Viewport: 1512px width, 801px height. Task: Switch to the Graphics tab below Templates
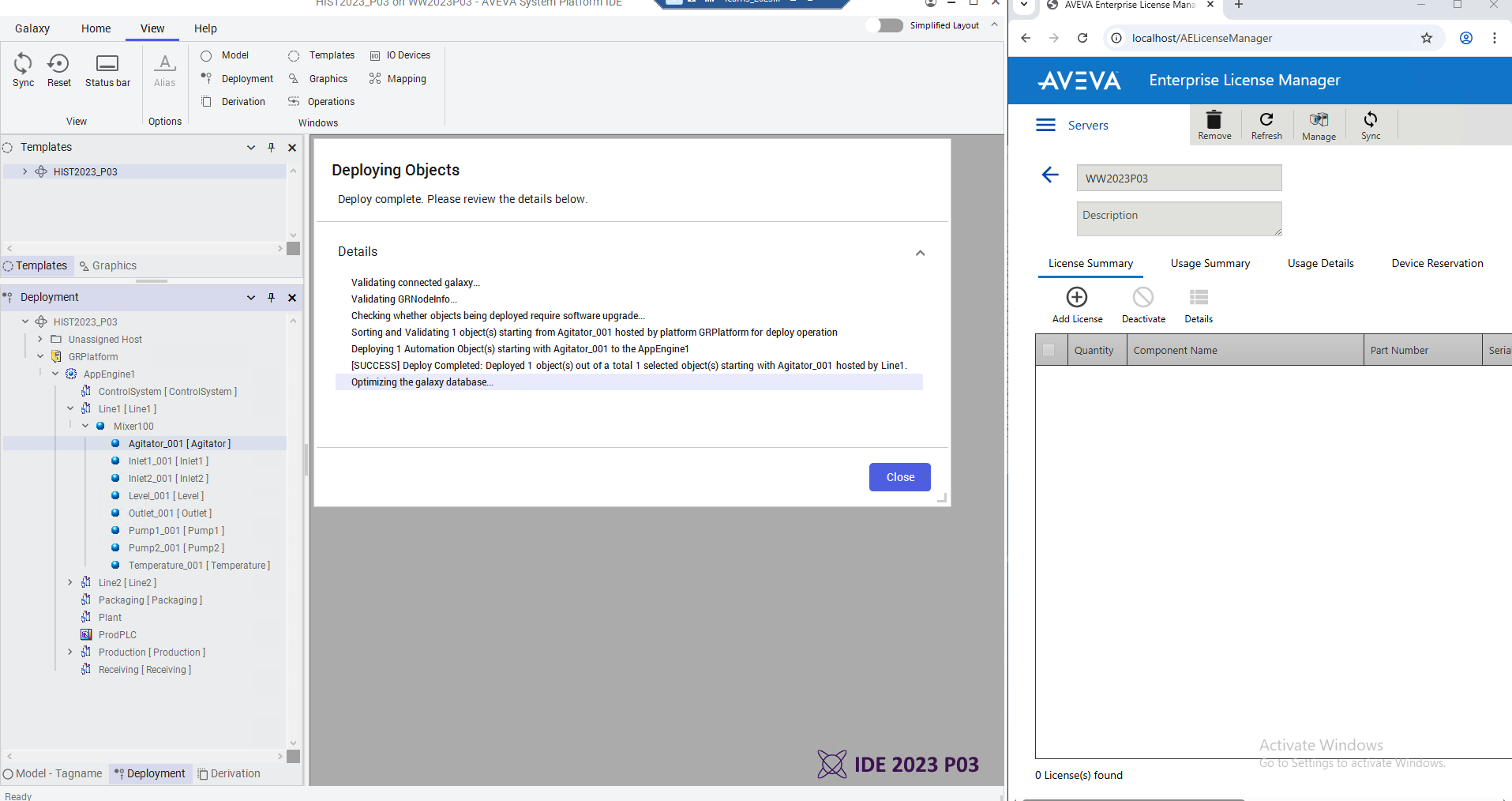[108, 266]
